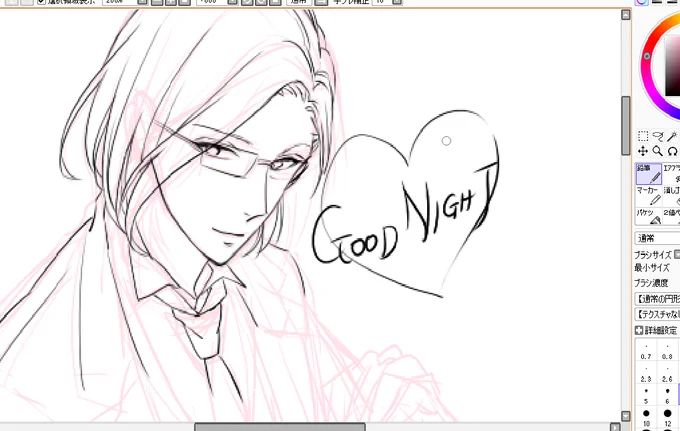Choose the バケツ bucket fill tool
Viewport: 680px width, 431px height.
coord(649,216)
